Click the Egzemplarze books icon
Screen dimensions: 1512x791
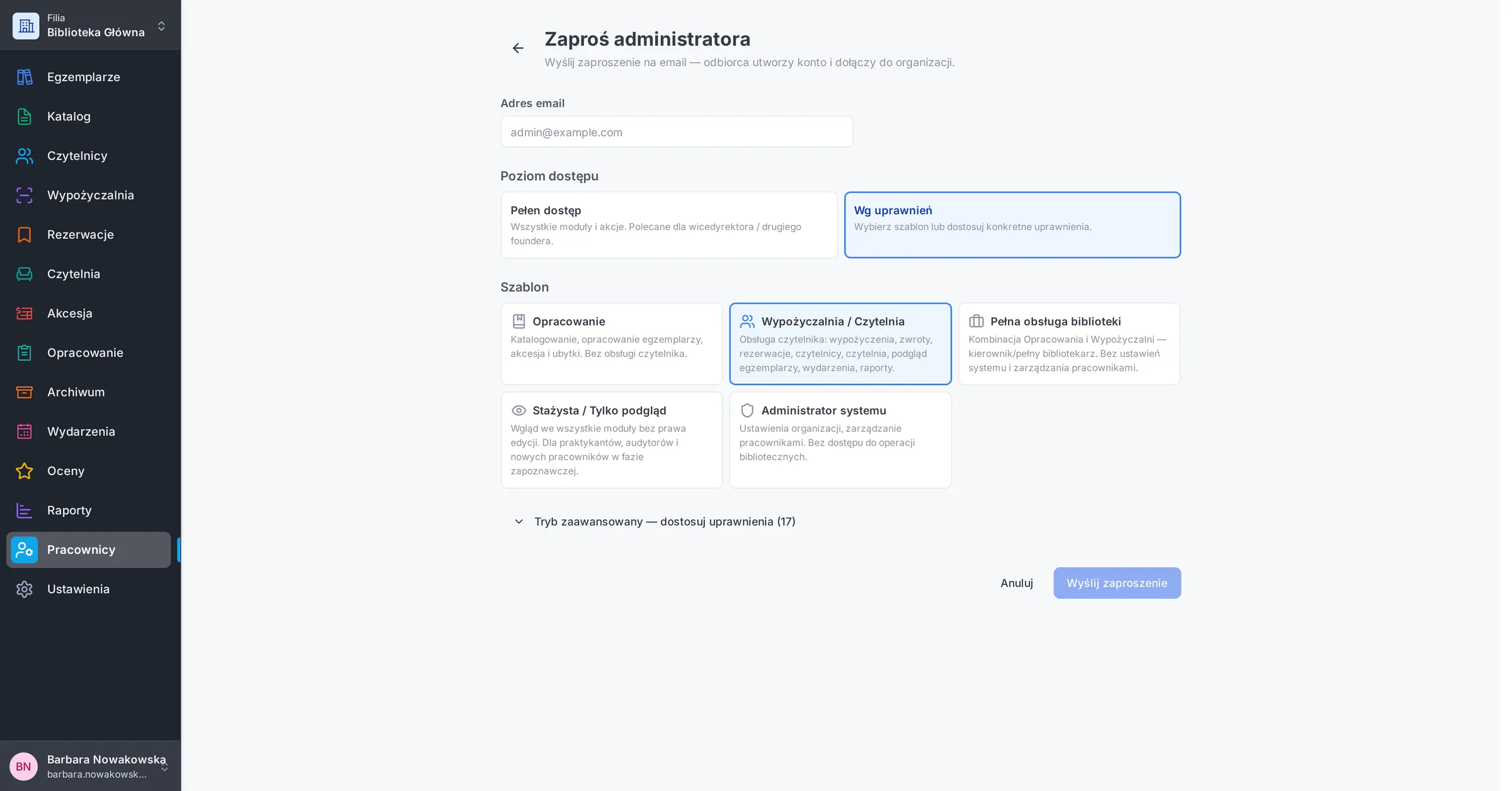pos(24,77)
